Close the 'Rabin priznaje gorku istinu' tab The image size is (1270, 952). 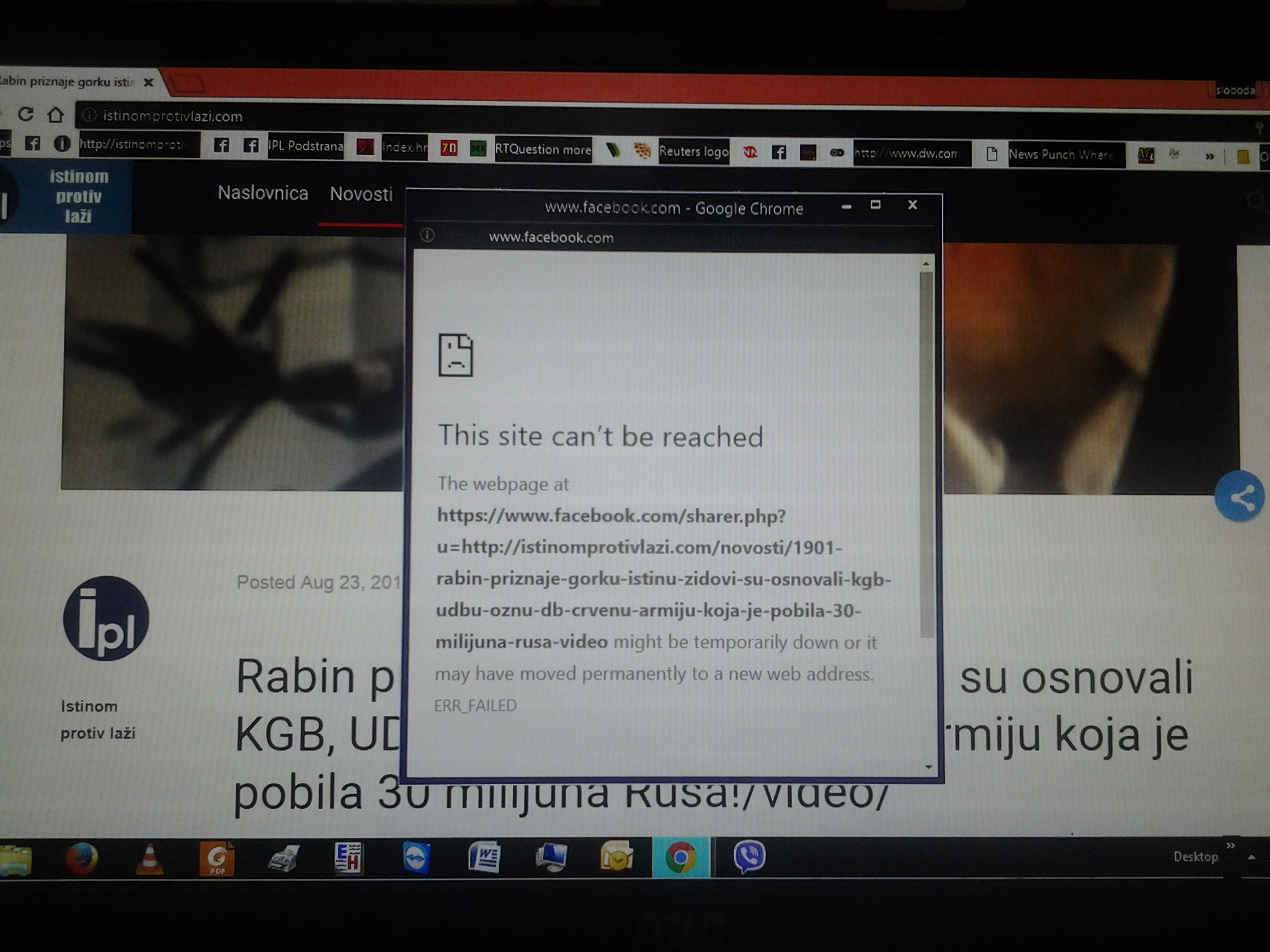pyautogui.click(x=148, y=82)
